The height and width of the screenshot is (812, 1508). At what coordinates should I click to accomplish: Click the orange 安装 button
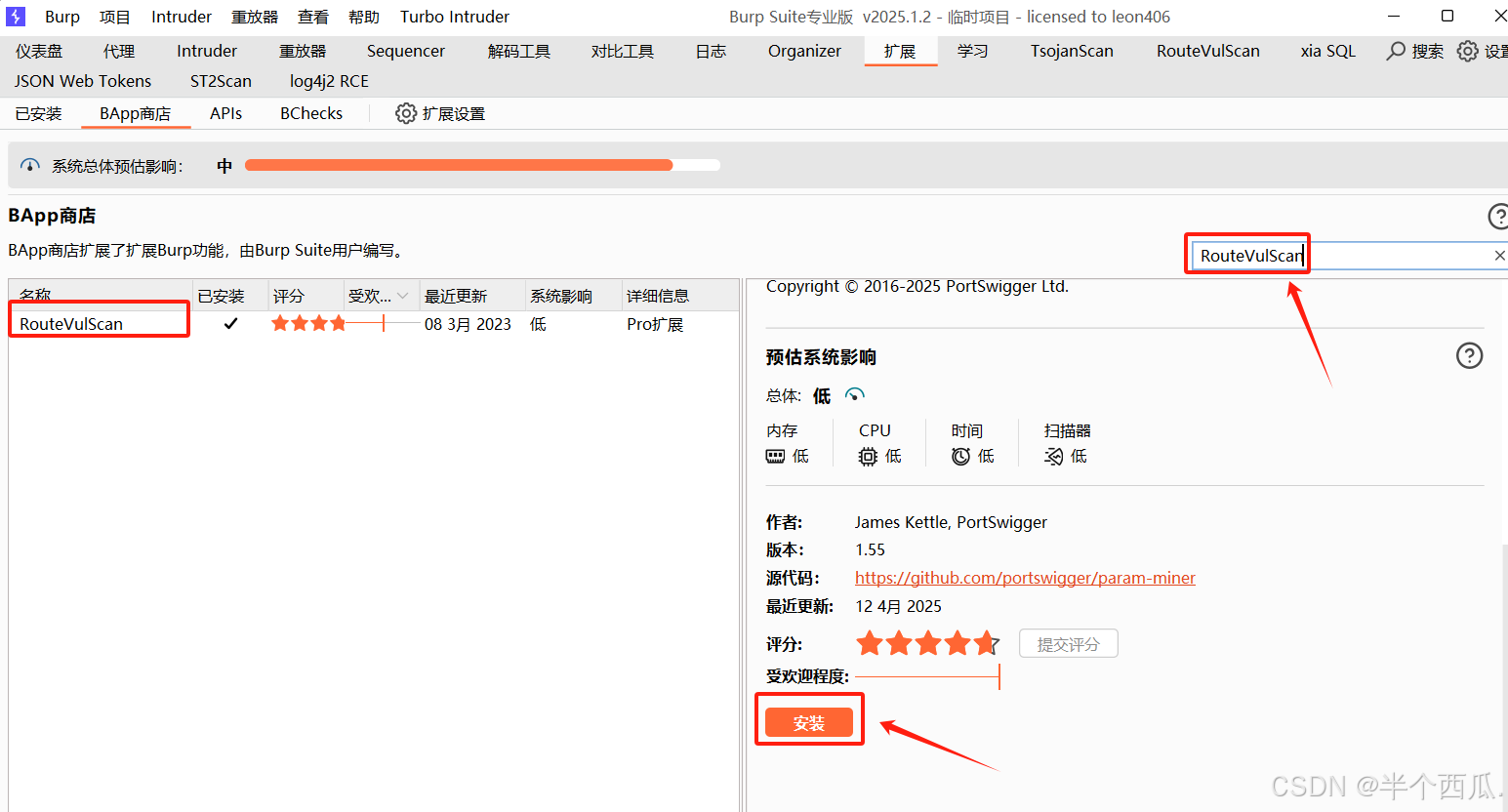tap(809, 722)
